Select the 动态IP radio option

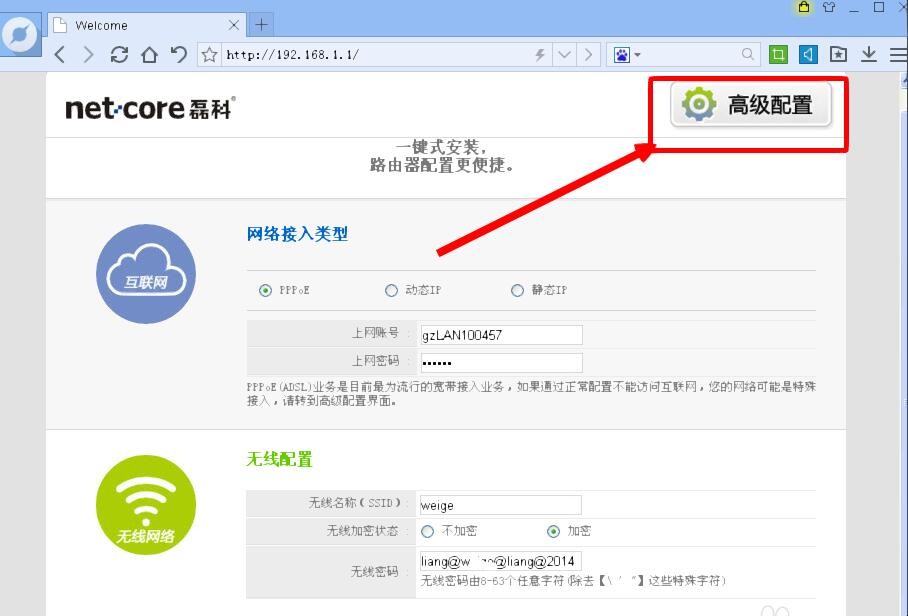point(391,291)
